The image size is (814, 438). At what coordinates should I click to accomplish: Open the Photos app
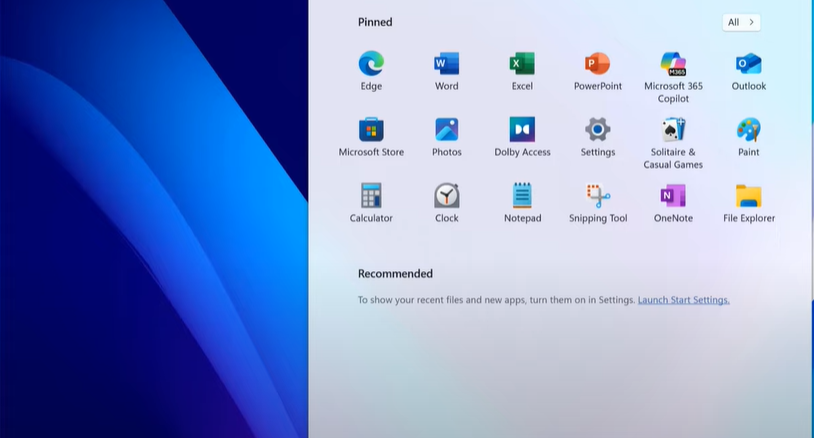point(446,130)
